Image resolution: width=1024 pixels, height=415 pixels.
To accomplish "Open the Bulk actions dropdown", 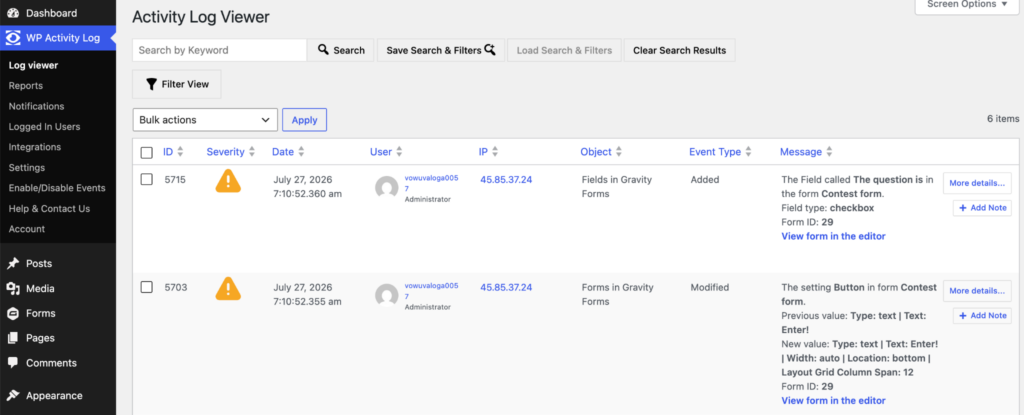I will point(205,120).
